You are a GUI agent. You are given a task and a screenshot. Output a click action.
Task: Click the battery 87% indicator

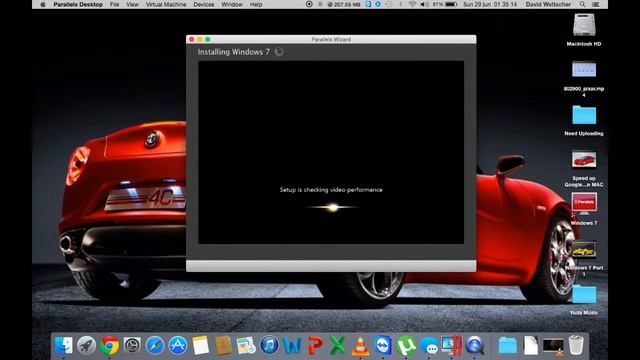(445, 4)
